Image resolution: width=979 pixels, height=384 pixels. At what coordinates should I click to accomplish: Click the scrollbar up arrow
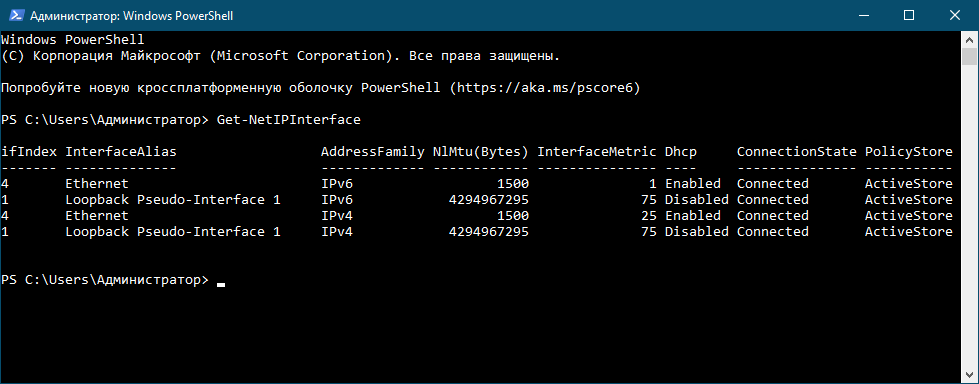coord(969,38)
